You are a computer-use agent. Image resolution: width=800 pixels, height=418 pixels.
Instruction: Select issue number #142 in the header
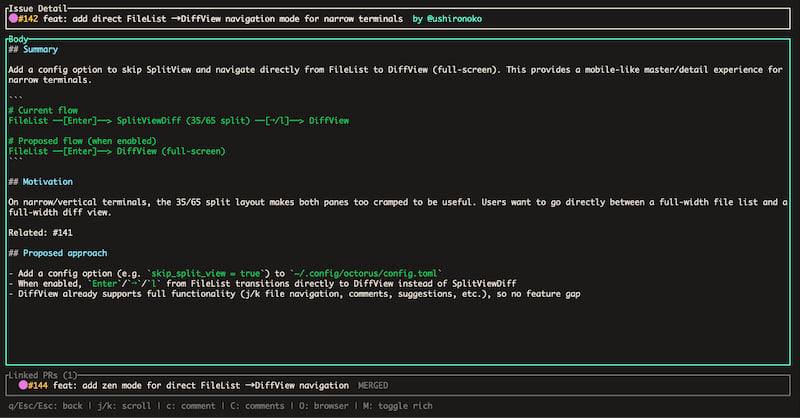pyautogui.click(x=28, y=19)
